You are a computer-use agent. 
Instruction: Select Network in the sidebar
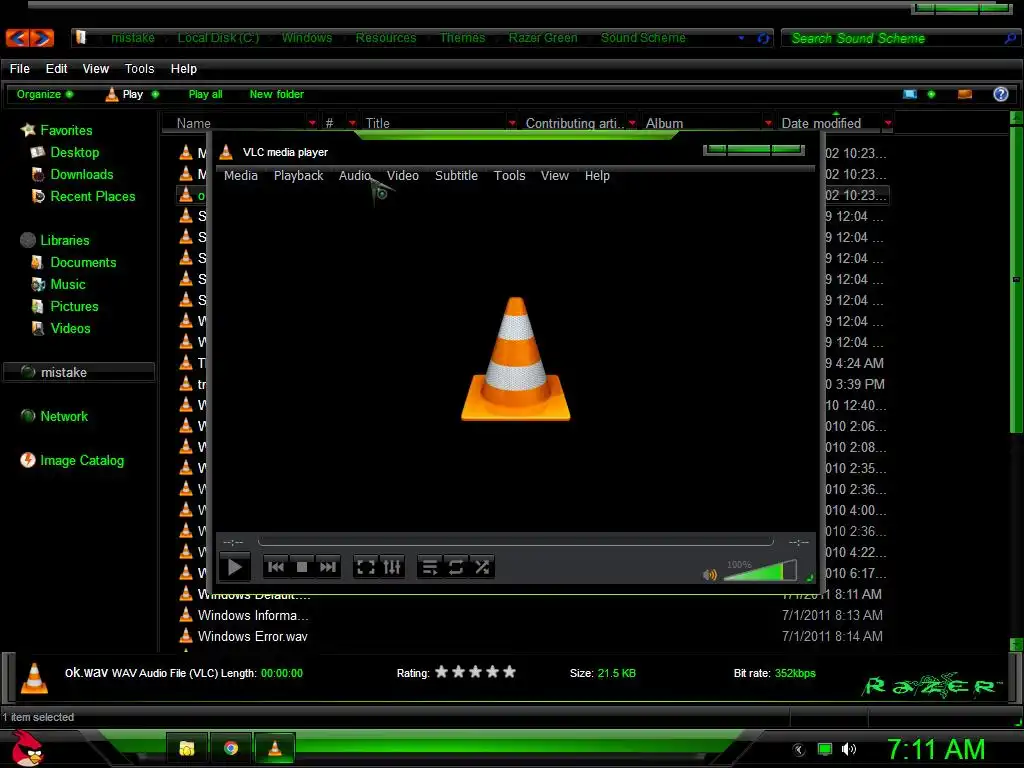point(64,417)
